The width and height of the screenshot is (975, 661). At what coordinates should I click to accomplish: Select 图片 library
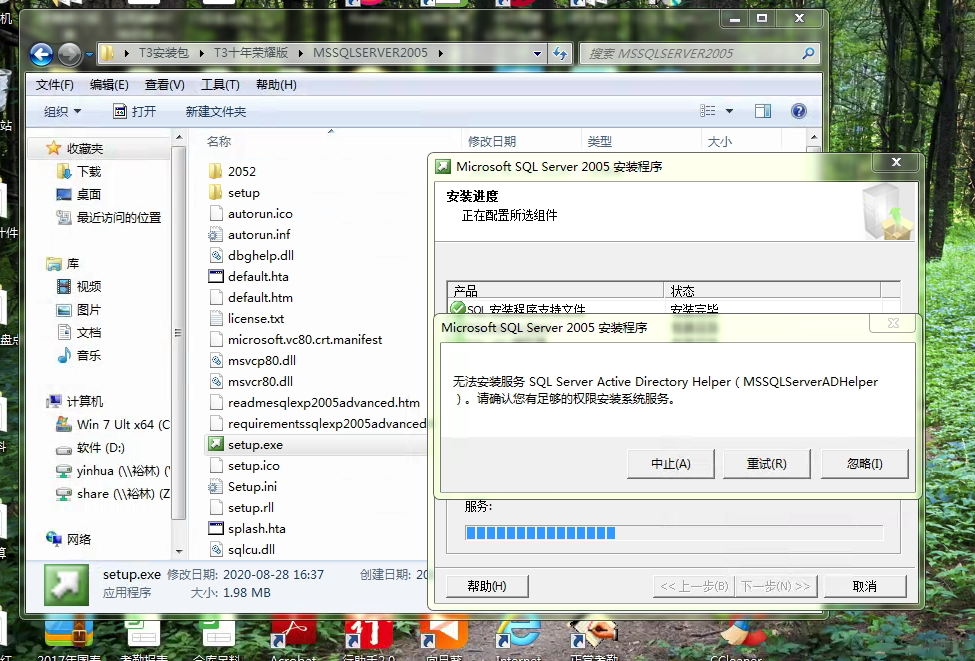[x=89, y=309]
